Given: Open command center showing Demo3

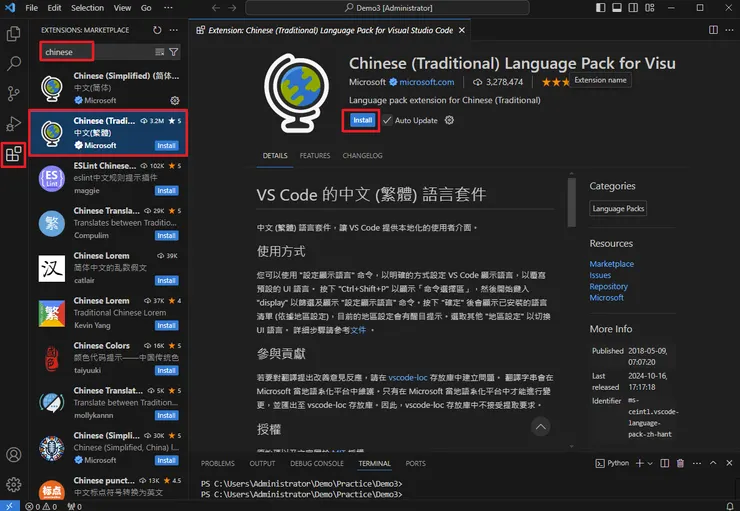Looking at the screenshot, I should click(387, 8).
